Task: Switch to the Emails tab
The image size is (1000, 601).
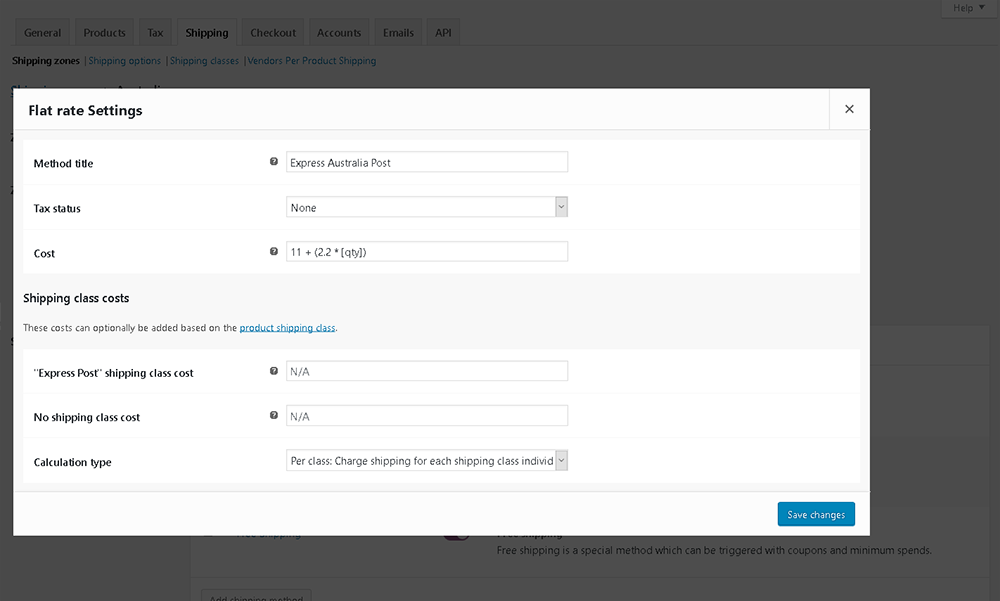Action: pos(399,33)
